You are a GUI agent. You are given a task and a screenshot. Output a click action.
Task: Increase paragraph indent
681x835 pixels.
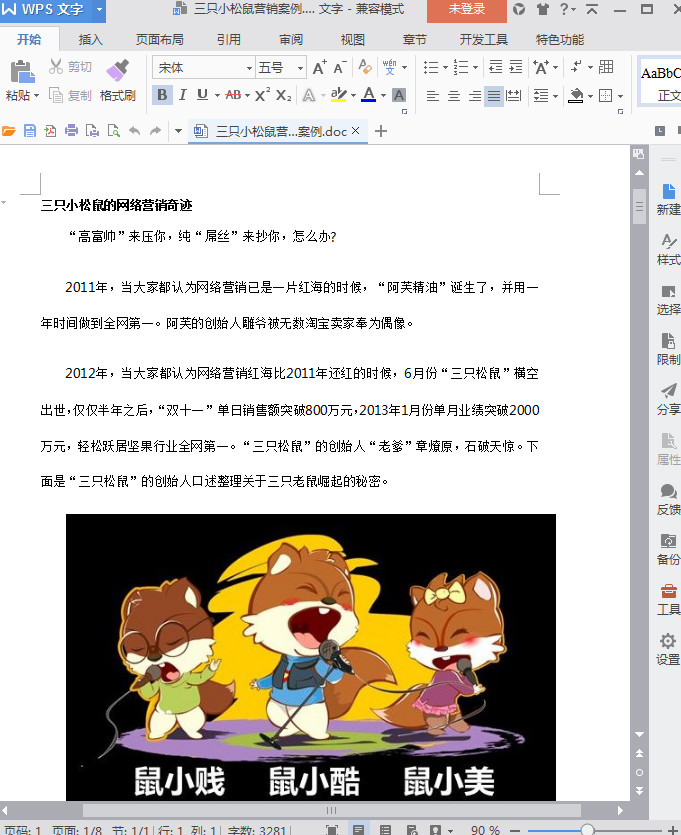point(516,67)
